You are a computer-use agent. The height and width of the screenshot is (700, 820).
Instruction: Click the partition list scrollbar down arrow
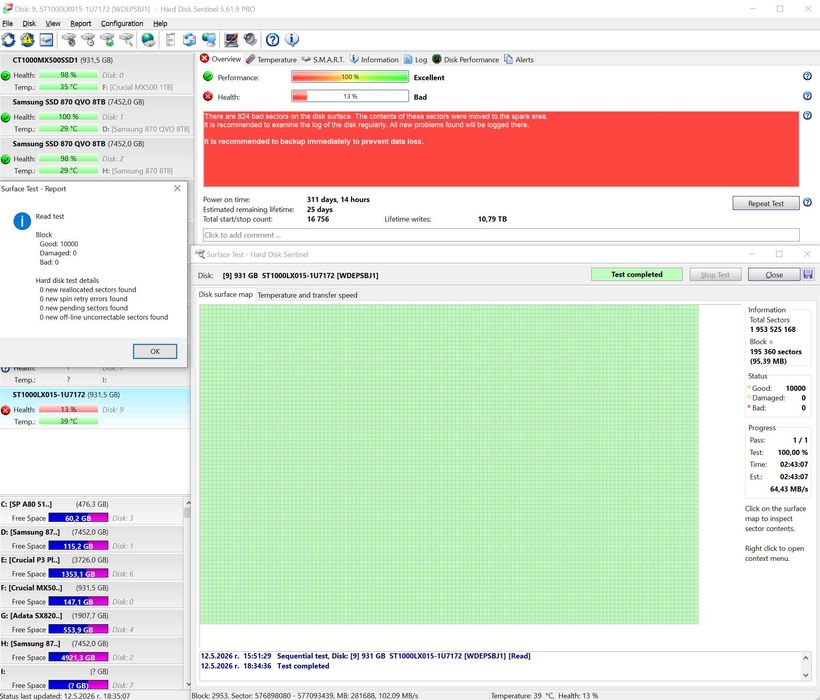tap(188, 684)
